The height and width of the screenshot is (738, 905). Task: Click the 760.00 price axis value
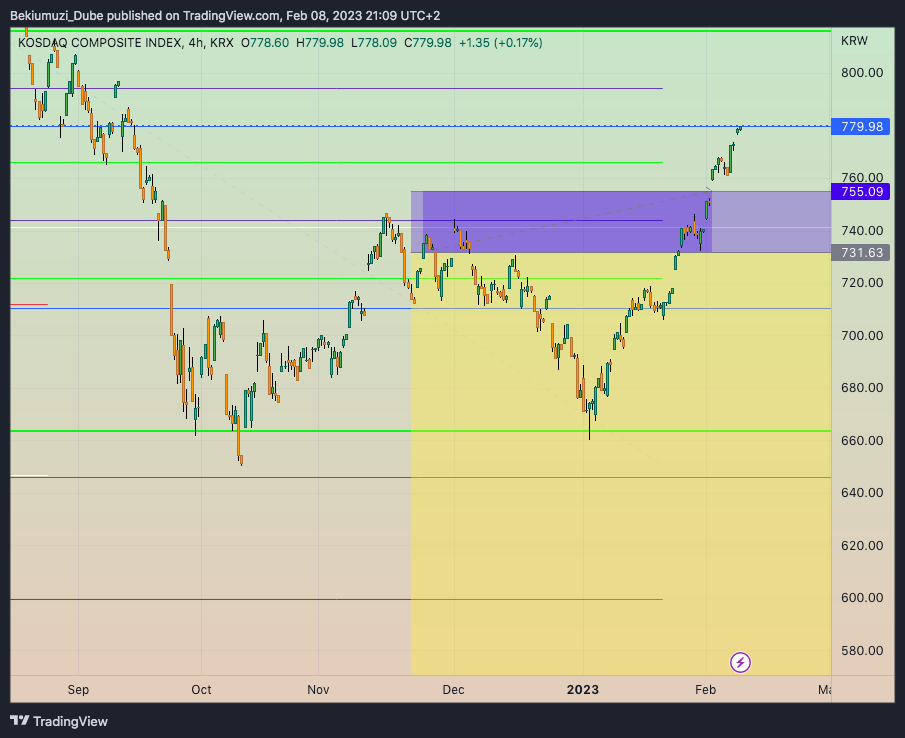pos(862,177)
